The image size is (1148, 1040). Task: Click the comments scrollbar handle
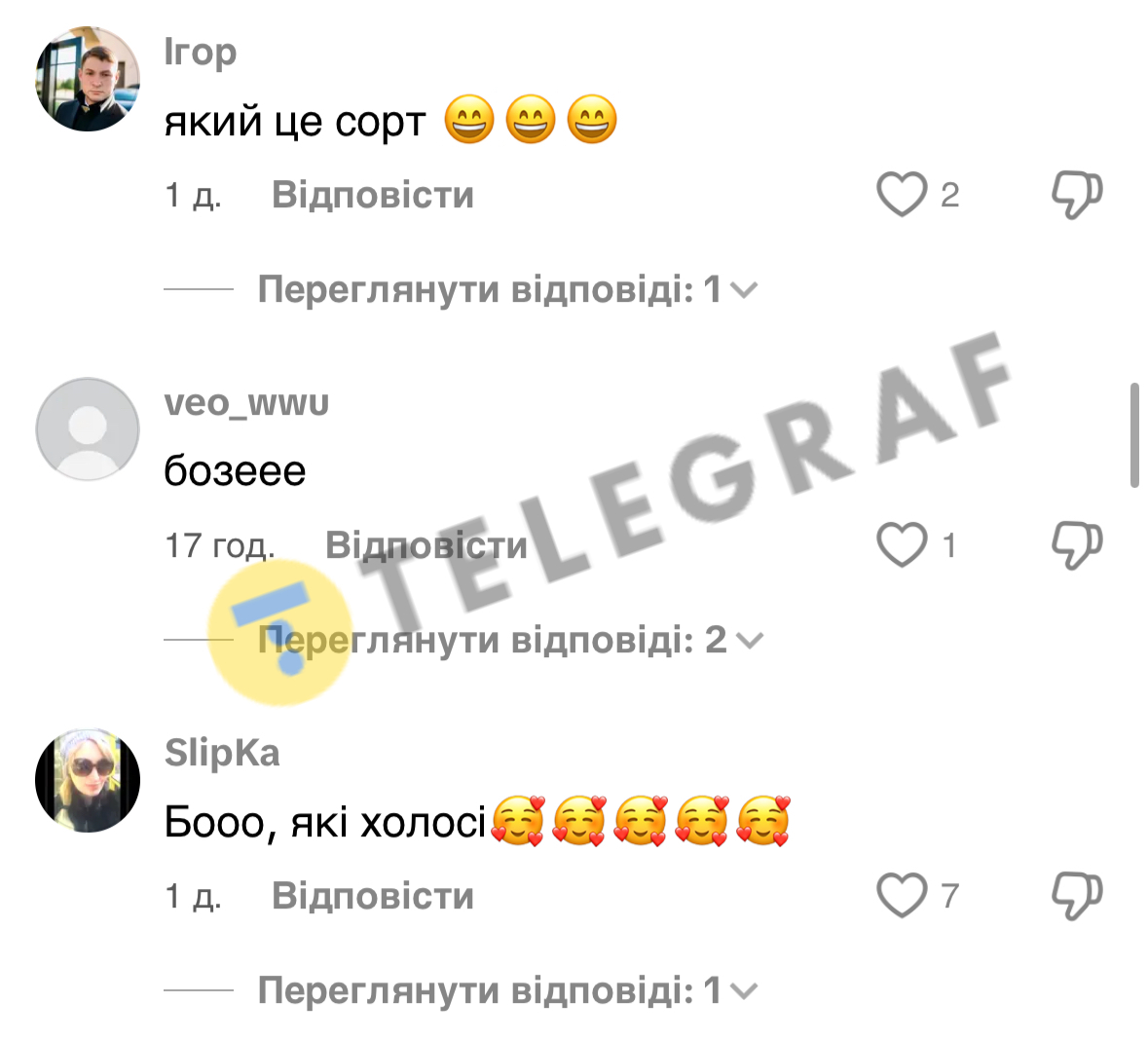1134,435
